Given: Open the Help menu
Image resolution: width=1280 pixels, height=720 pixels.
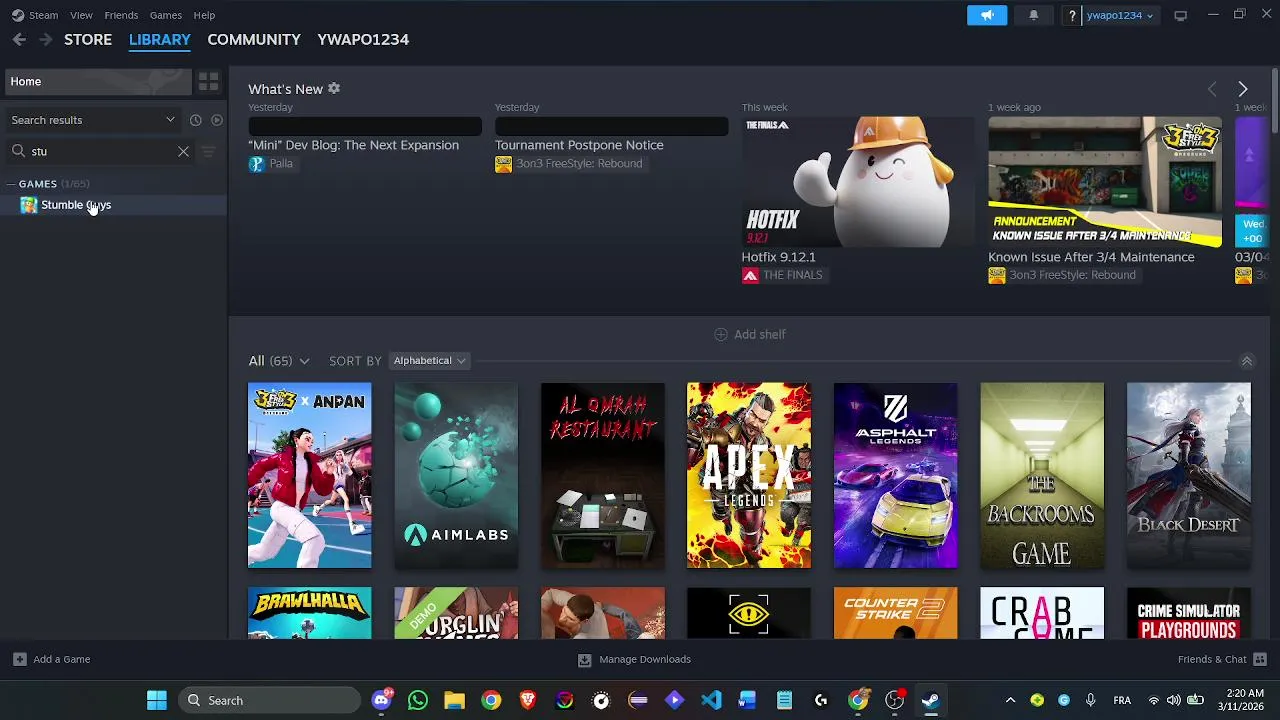Looking at the screenshot, I should pos(204,15).
